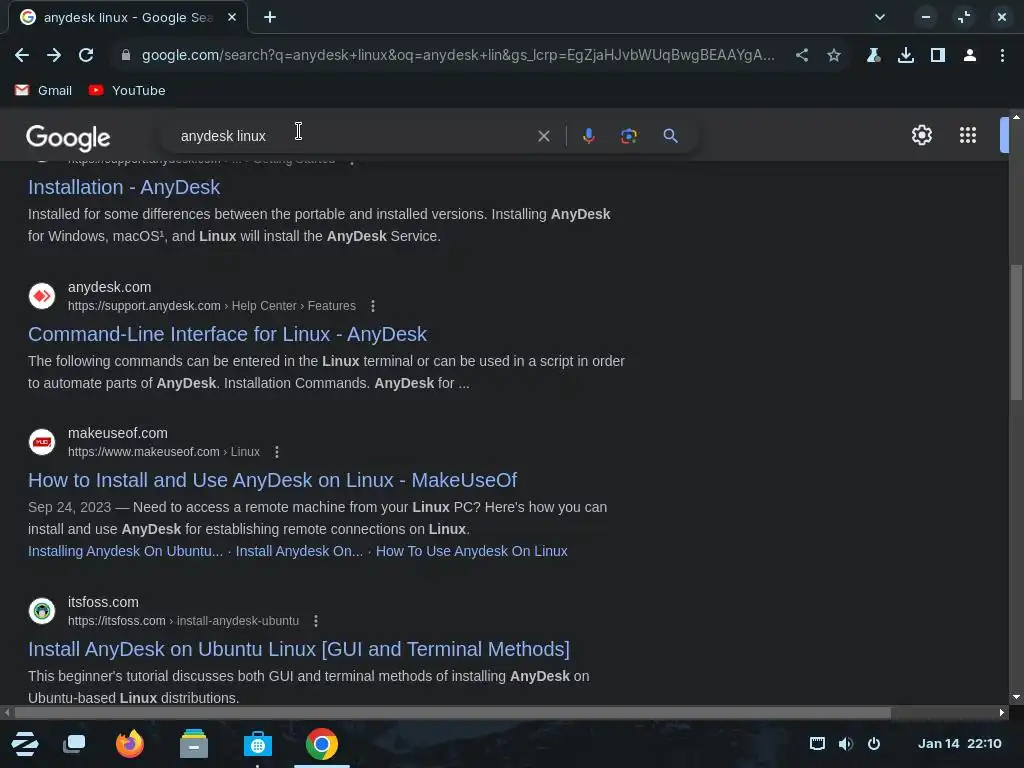
Task: Open the Google apps grid
Action: 968,135
